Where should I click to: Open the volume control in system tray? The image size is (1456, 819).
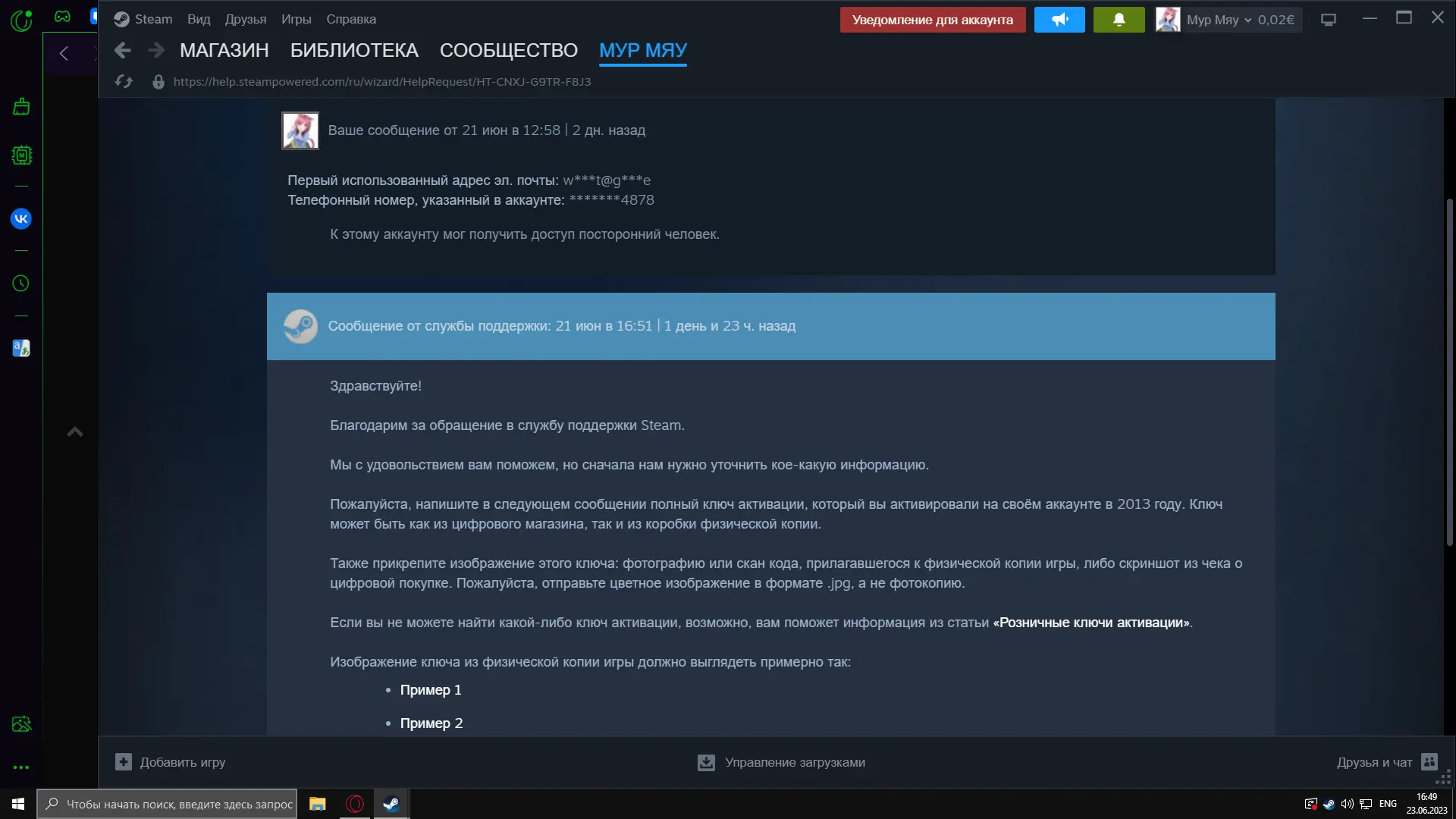pos(1347,804)
